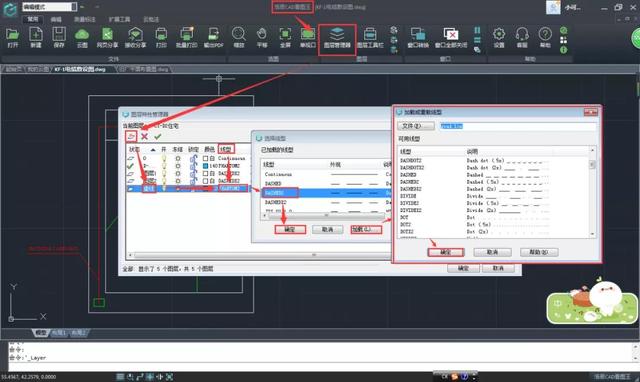This screenshot has width=640, height=382.
Task: Open the second ribbon tab (编辑)
Action: click(56, 19)
